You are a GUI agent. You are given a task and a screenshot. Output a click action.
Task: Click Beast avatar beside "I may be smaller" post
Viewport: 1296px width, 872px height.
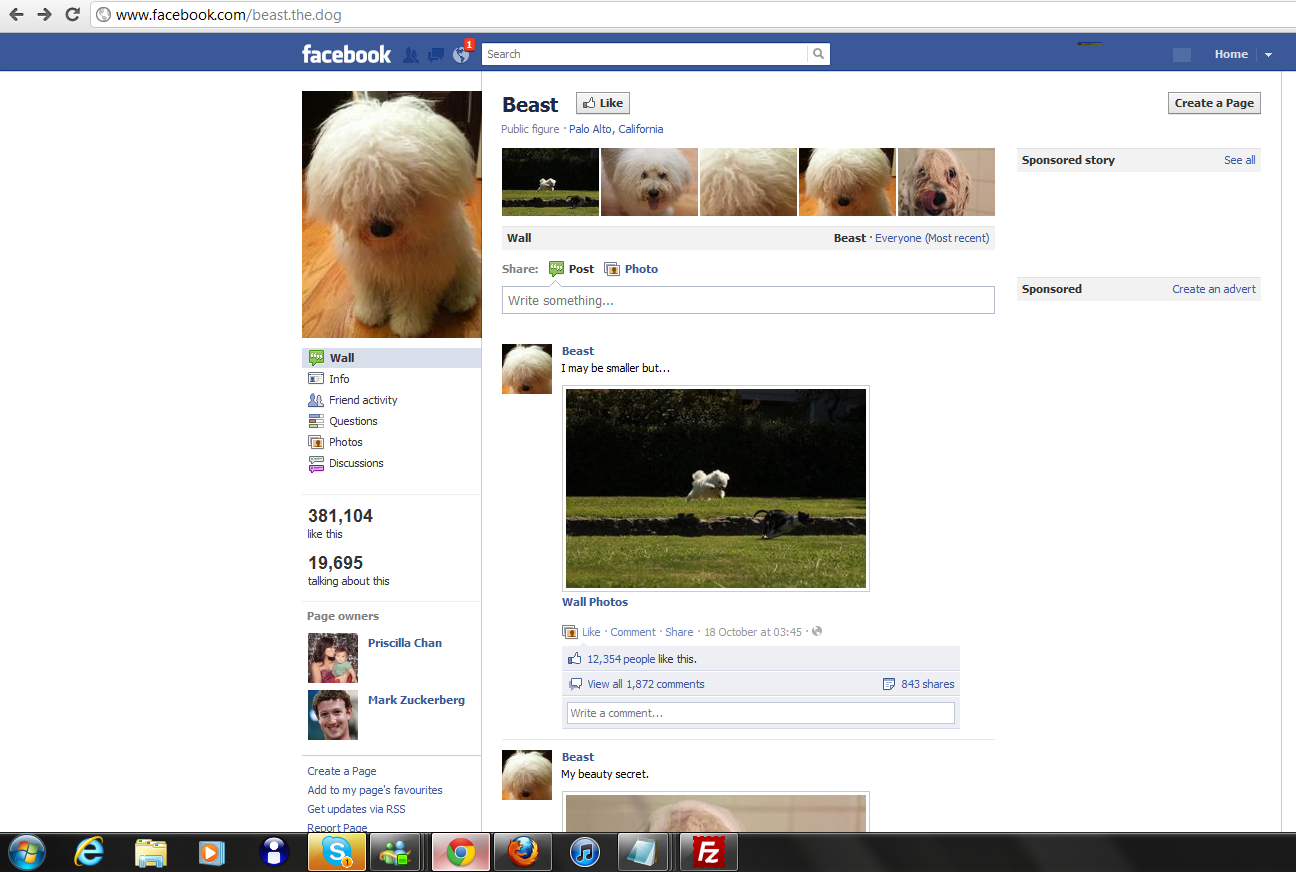[527, 369]
